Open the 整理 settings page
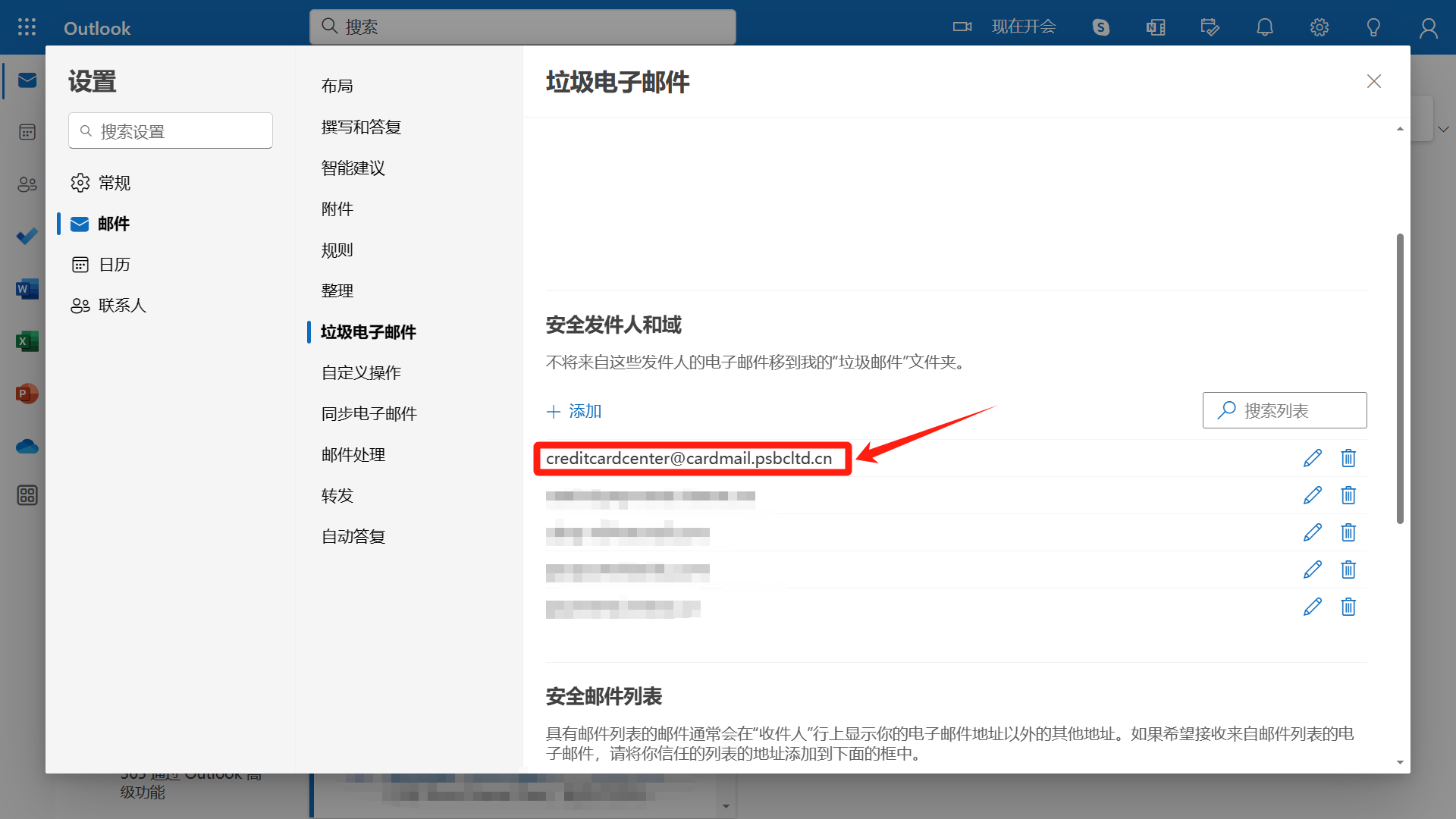Screen dimensions: 1456x819 pos(337,290)
